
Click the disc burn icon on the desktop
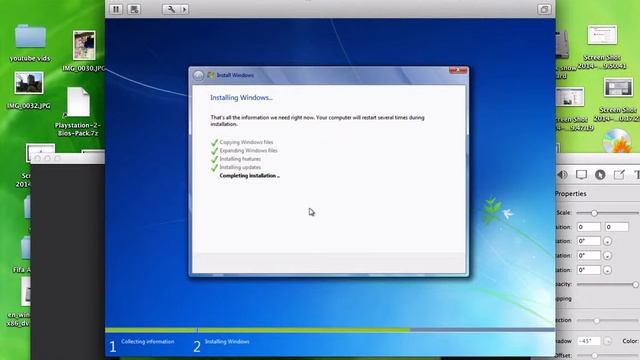point(617,141)
